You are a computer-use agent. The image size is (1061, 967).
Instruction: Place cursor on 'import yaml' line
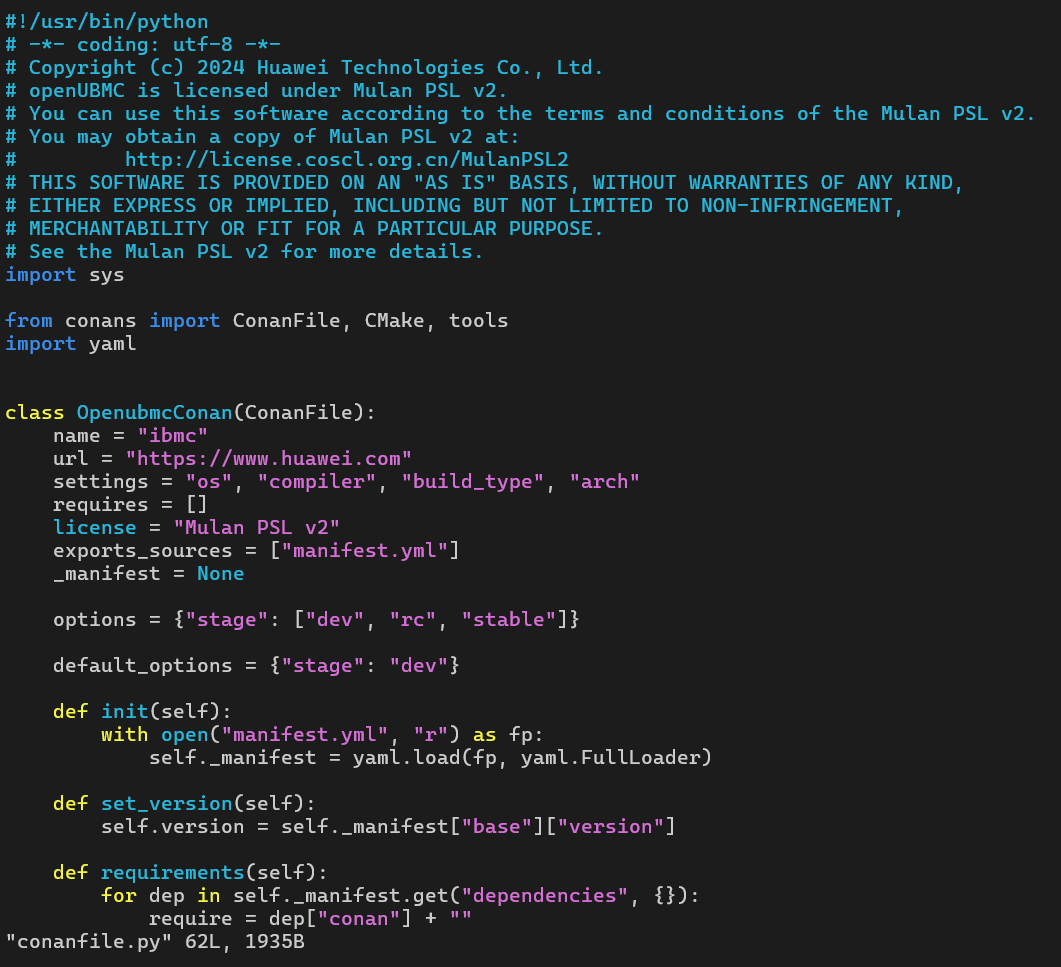[70, 344]
